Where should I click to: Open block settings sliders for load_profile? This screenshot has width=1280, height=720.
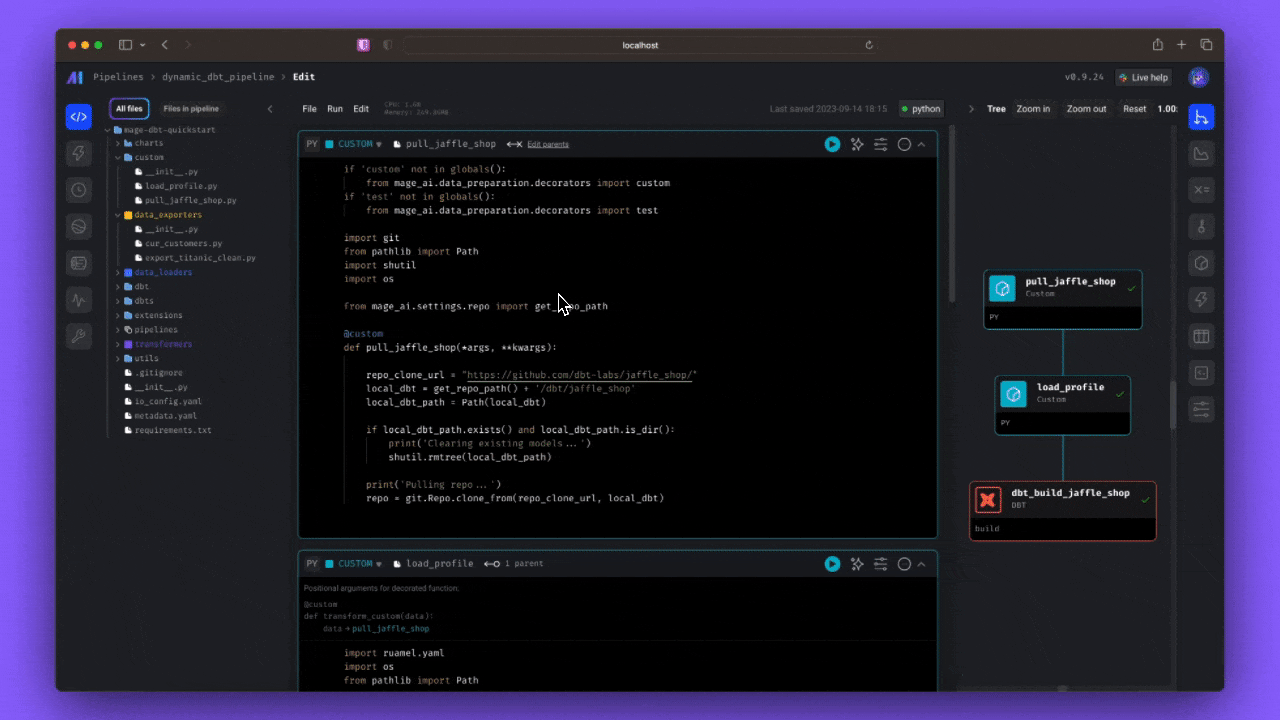click(x=881, y=564)
